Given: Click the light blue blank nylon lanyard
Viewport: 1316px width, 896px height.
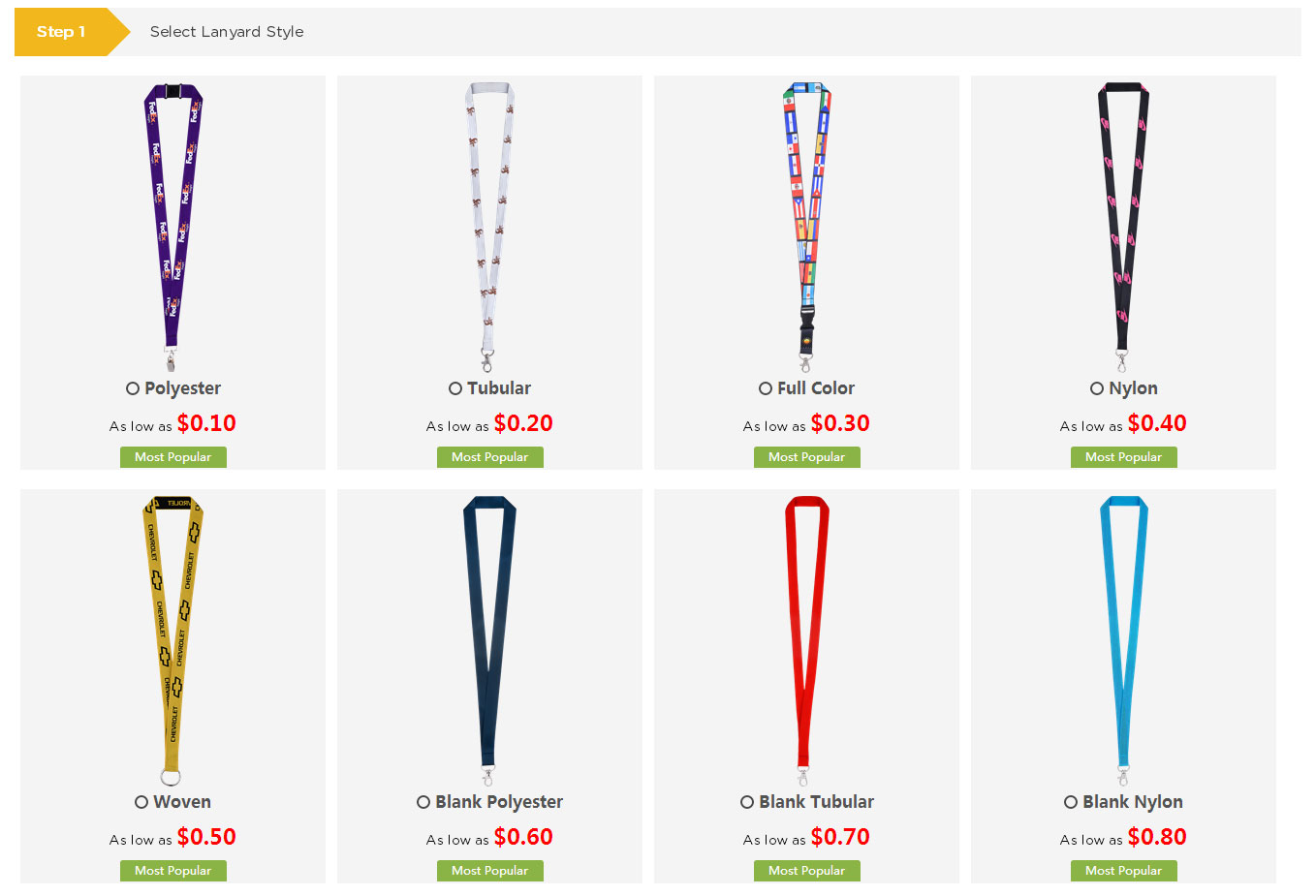Looking at the screenshot, I should 1123,641.
